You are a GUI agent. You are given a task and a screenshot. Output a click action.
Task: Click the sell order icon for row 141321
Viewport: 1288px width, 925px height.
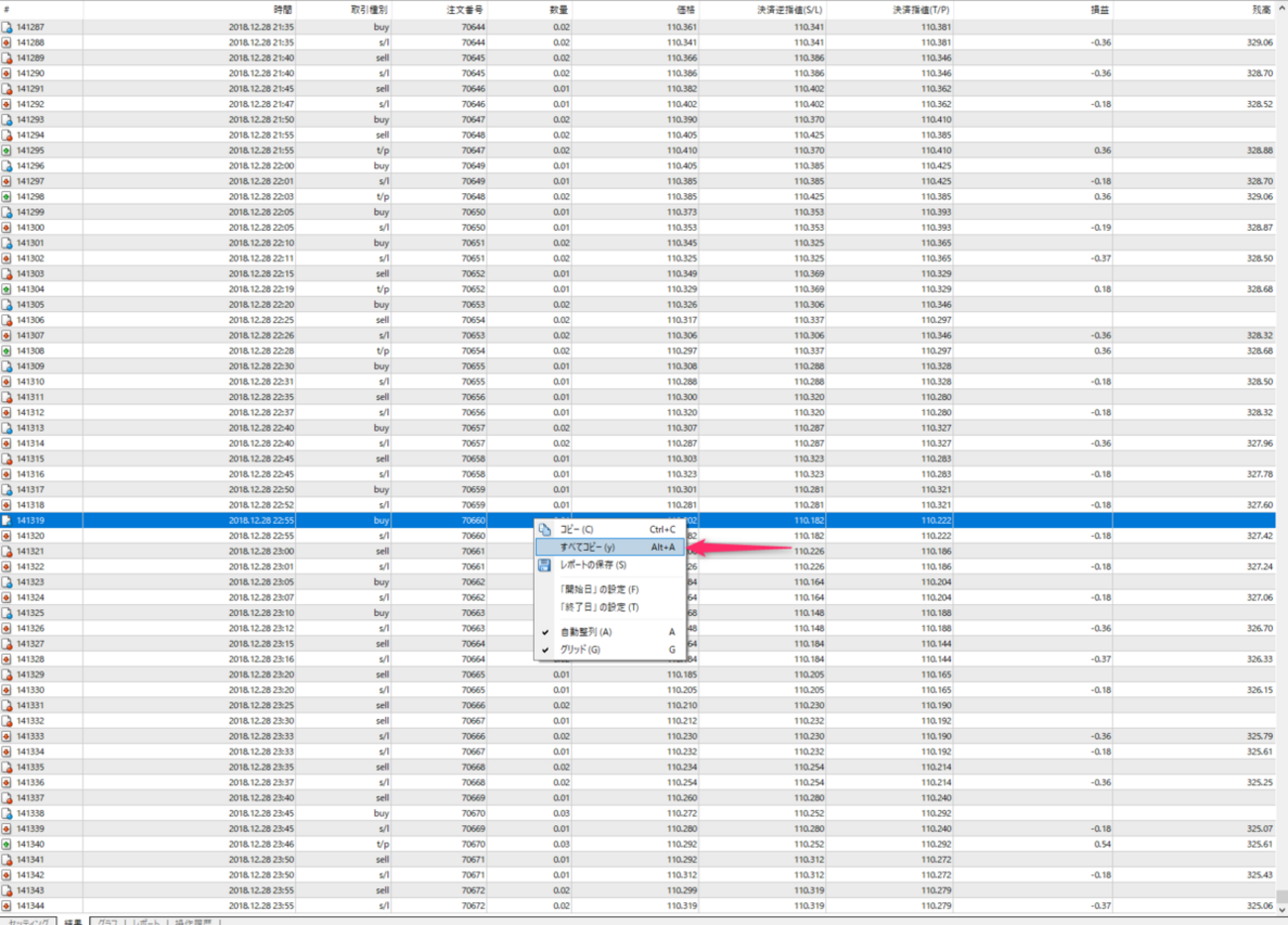7,552
